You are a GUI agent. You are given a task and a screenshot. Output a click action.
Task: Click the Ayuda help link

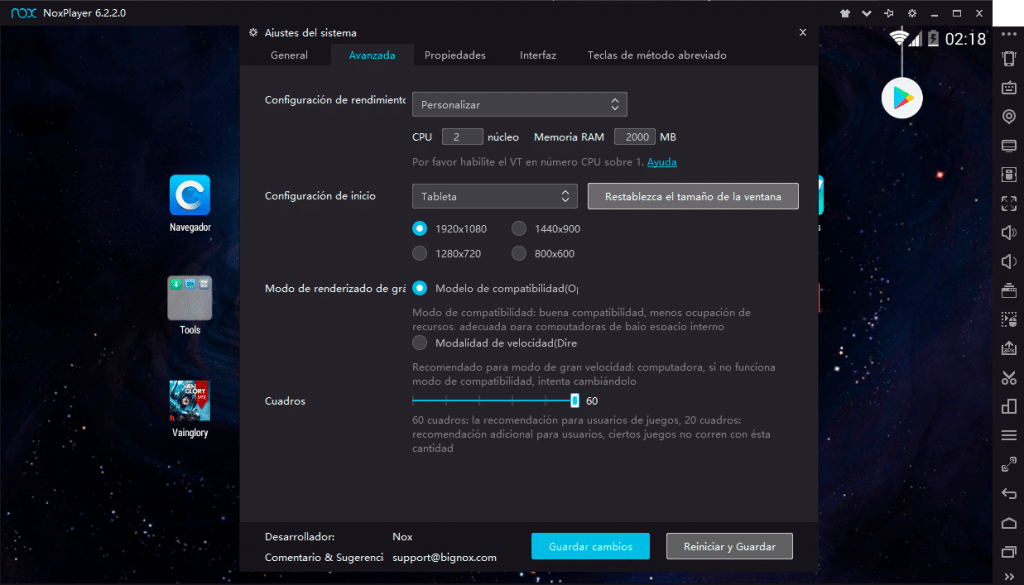(660, 162)
